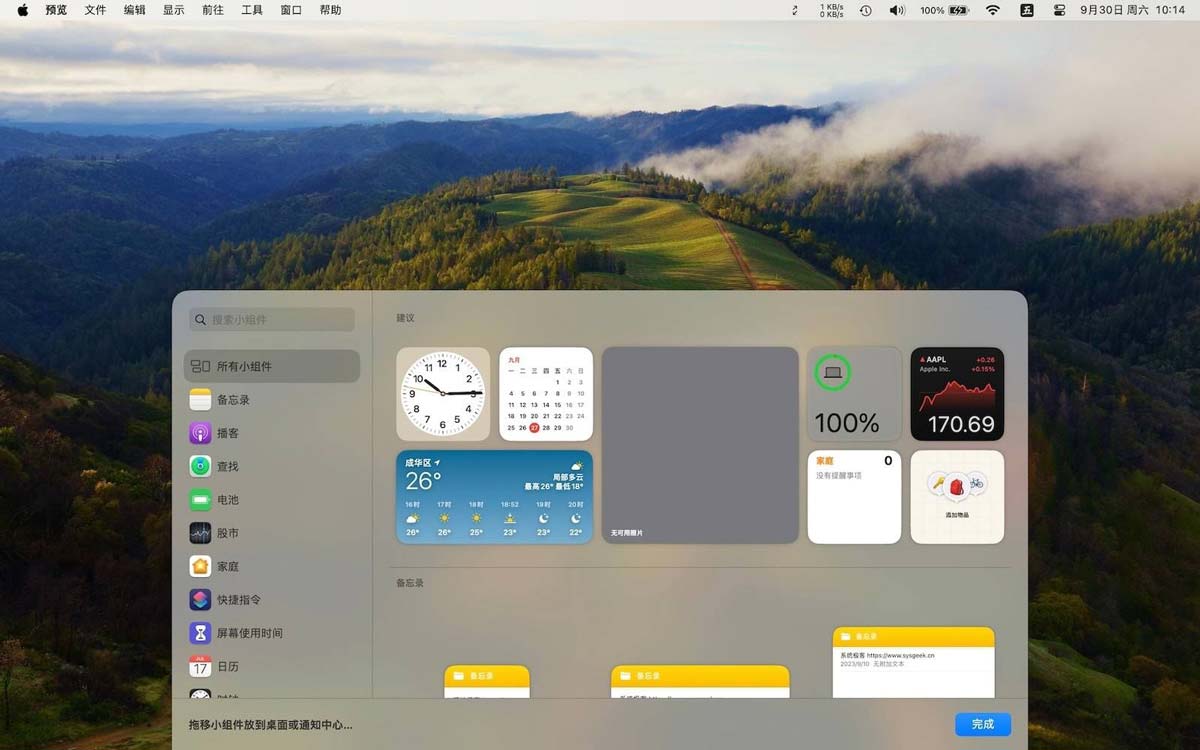
Task: Open the 窗口 menu
Action: click(290, 10)
